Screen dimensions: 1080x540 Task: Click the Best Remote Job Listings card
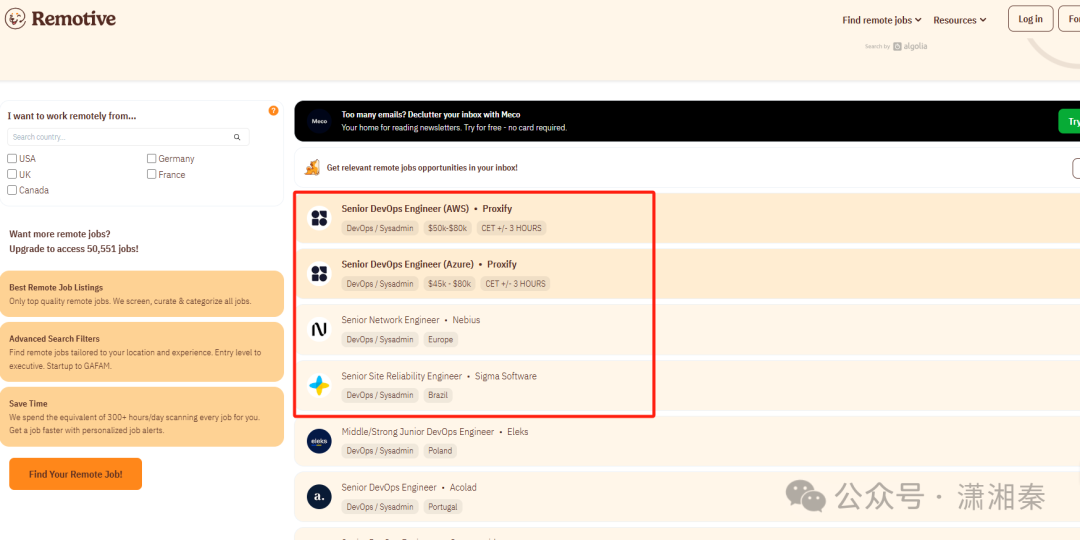[142, 294]
